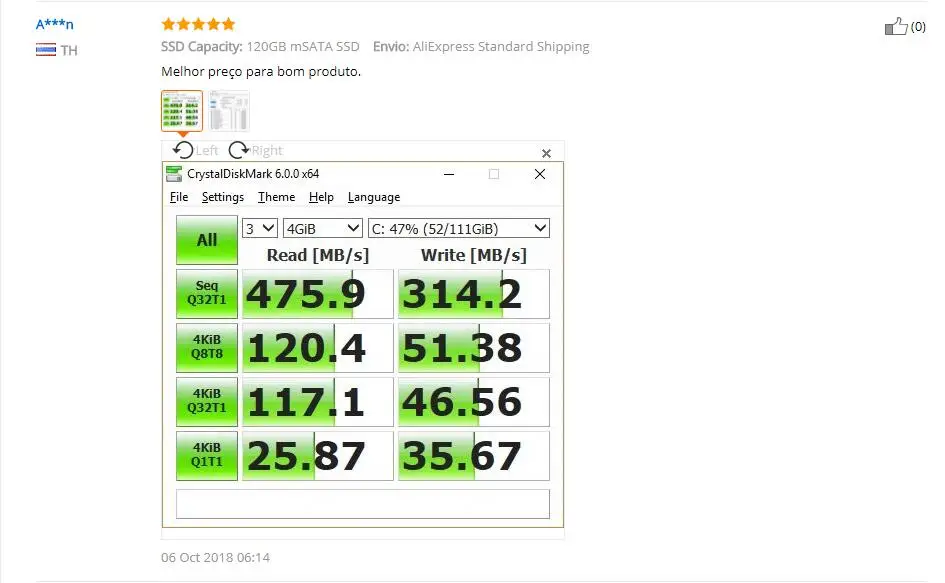Click the review date 06 Oct 2018 06:14
The image size is (945, 583).
[215, 557]
